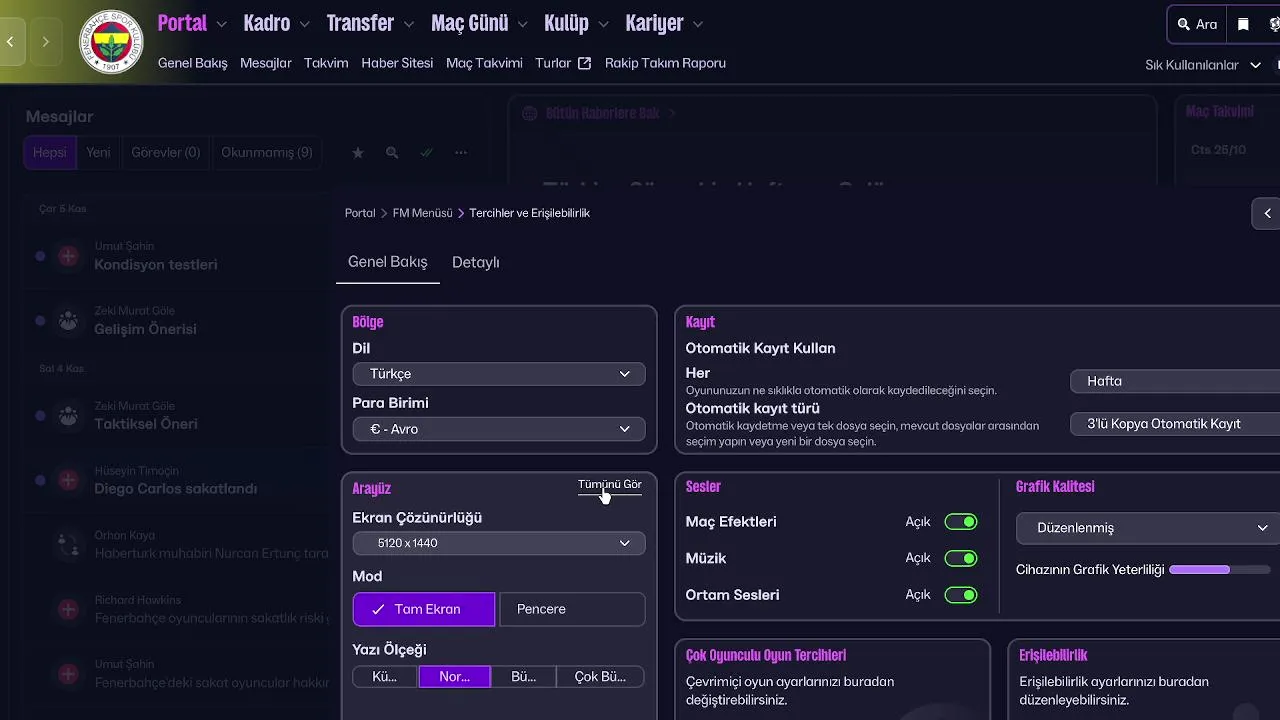
Task: Select the Yeni messages filter tab
Action: tap(98, 153)
